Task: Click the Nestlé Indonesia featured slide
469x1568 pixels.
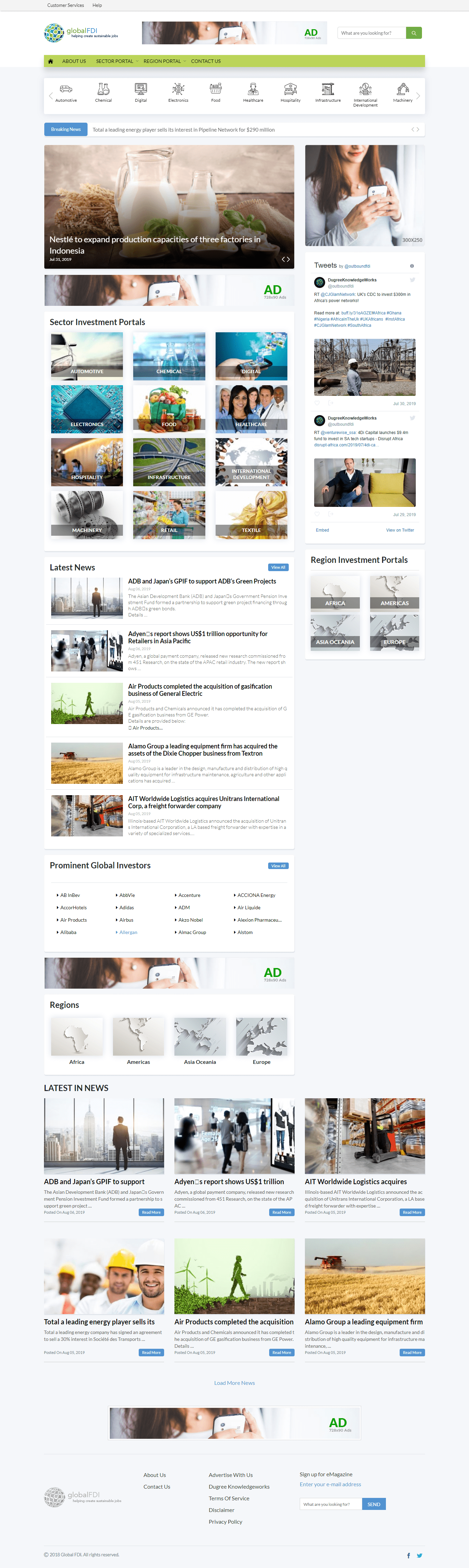Action: [169, 206]
